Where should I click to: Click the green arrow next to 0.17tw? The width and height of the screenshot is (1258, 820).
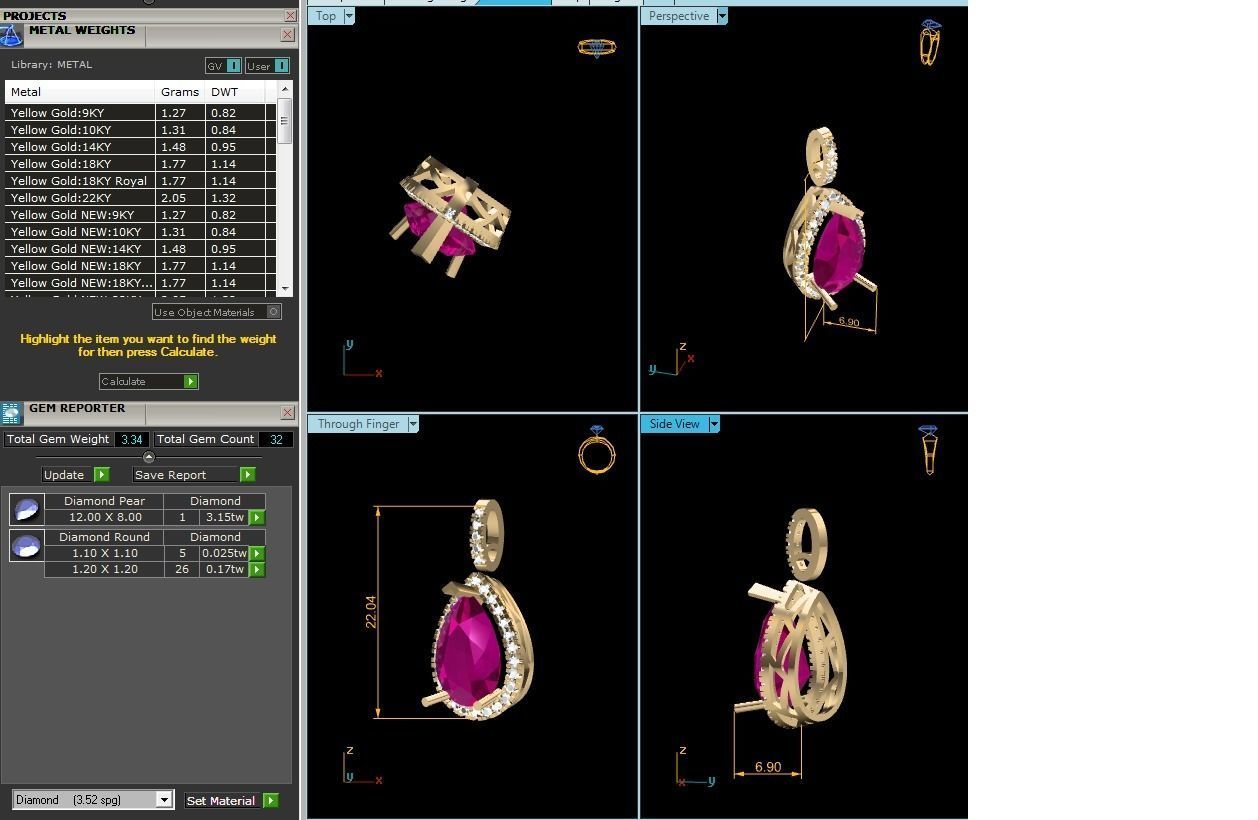257,569
